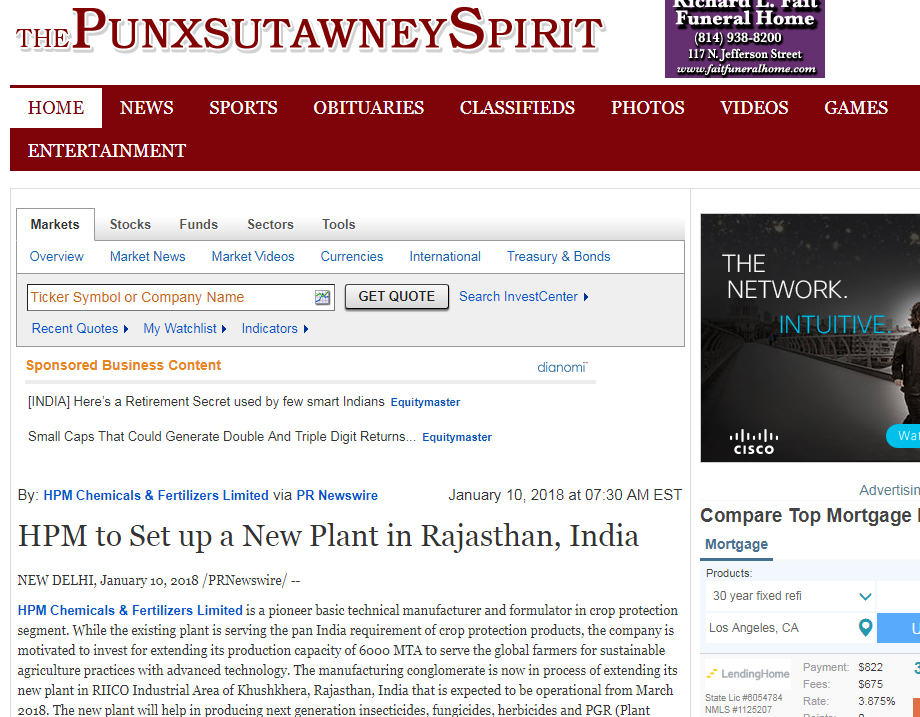Open the dianomi sponsor logo
Screen dimensions: 920x717
pyautogui.click(x=562, y=367)
